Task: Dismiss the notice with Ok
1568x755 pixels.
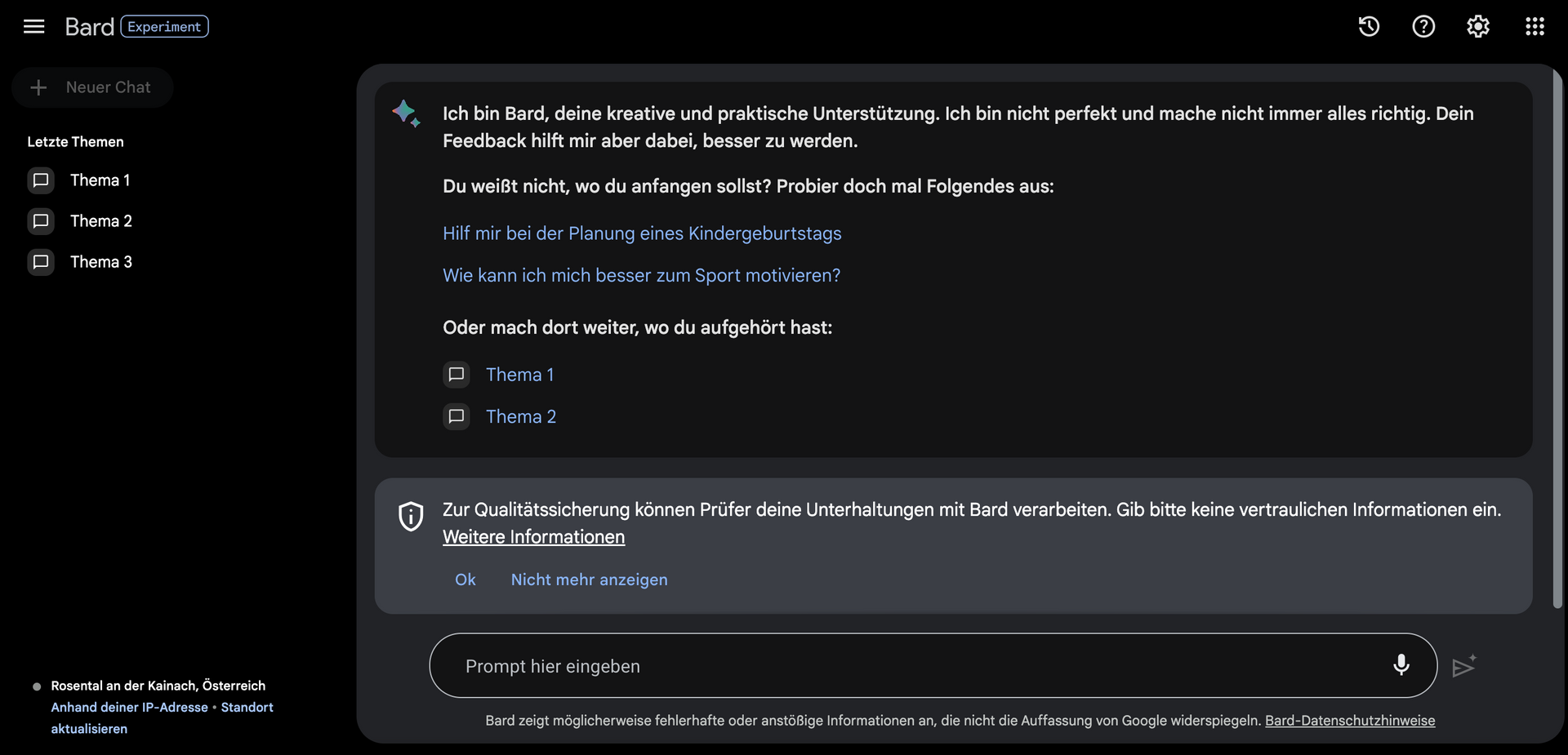Action: [465, 580]
